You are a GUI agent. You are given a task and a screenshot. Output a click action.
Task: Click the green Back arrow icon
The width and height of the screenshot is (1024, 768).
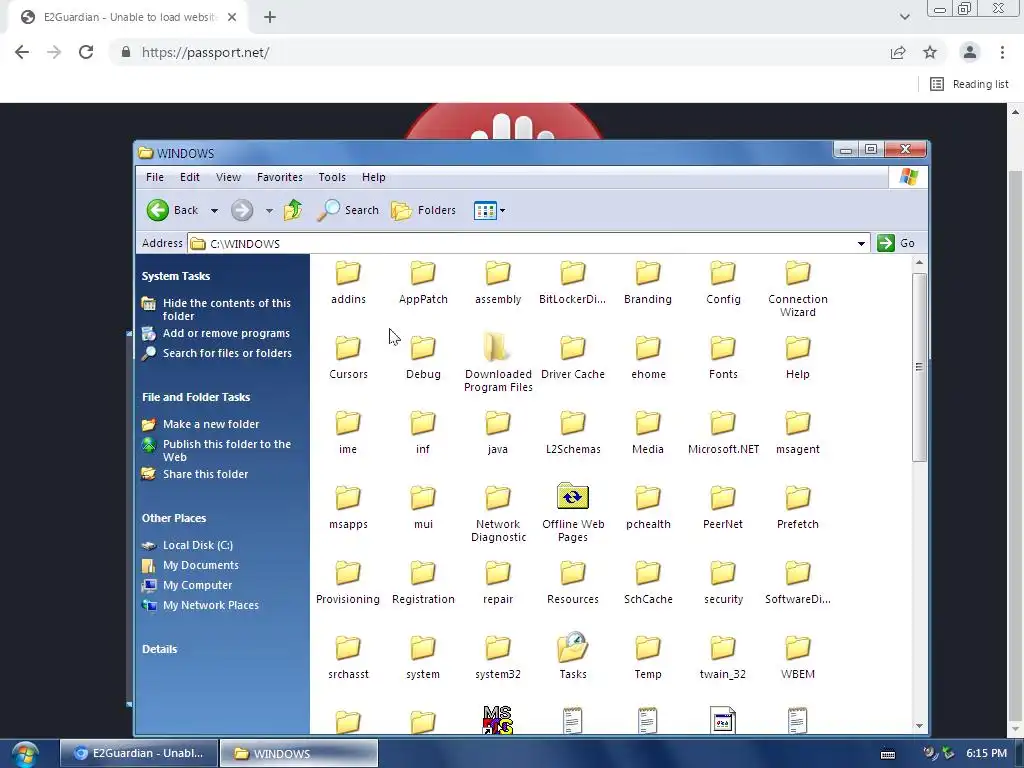pyautogui.click(x=157, y=210)
